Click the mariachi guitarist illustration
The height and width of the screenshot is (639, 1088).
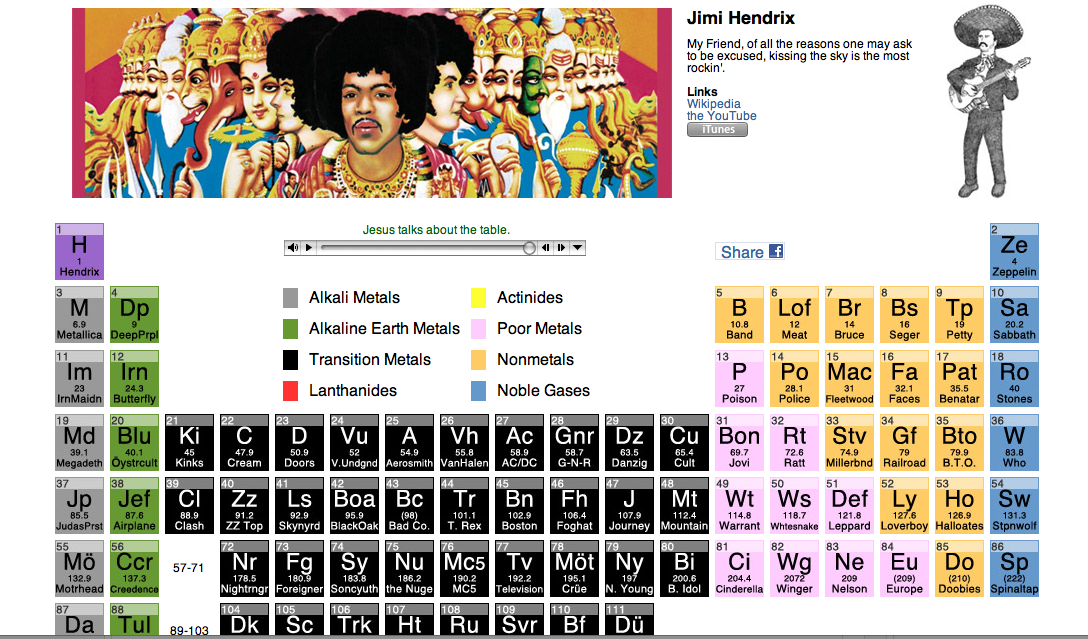(979, 100)
